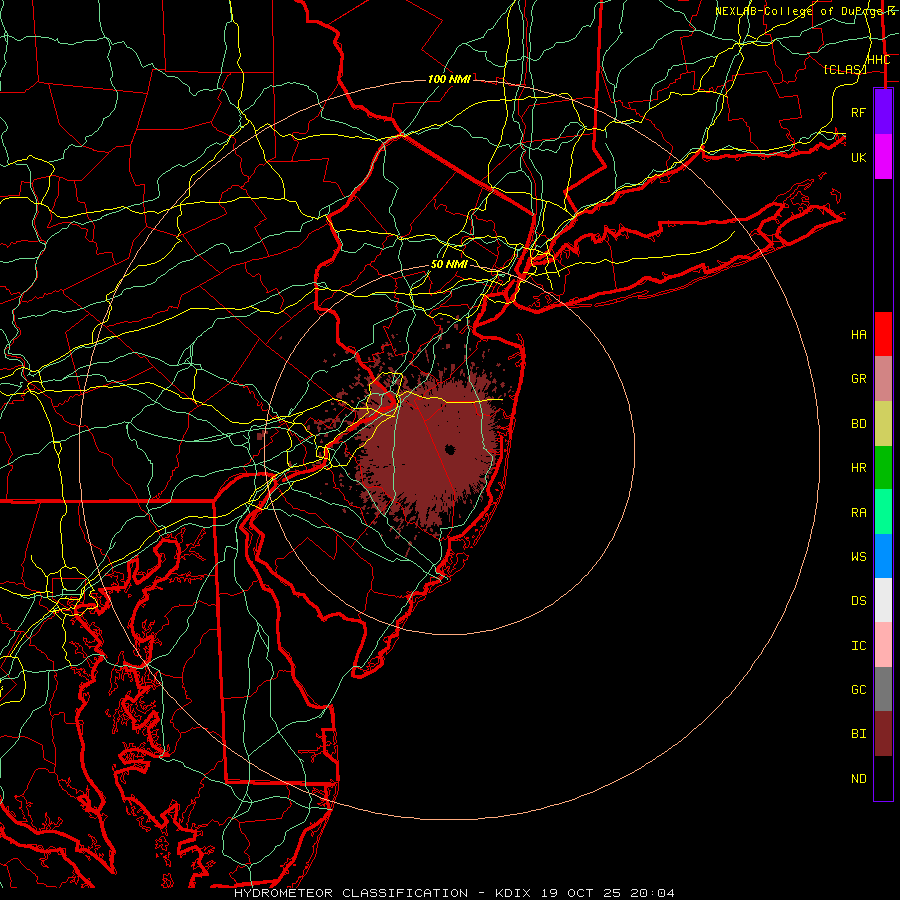This screenshot has height=900, width=900.
Task: Select the IC legend label
Action: pos(858,645)
